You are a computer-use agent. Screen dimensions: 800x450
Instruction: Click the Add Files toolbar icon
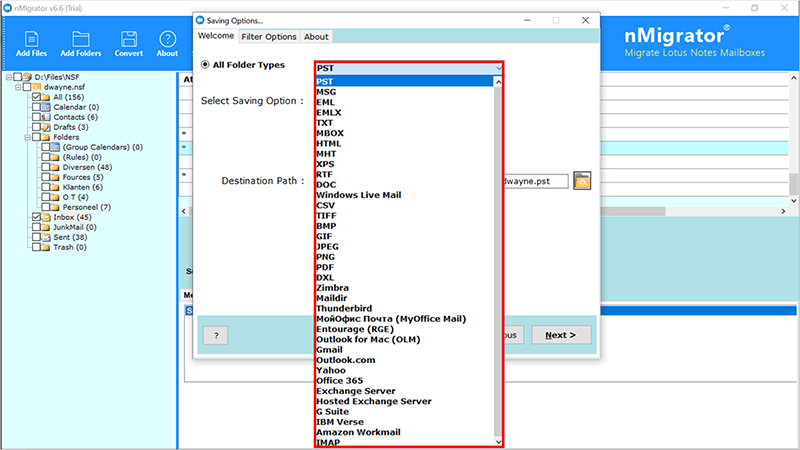[x=28, y=41]
